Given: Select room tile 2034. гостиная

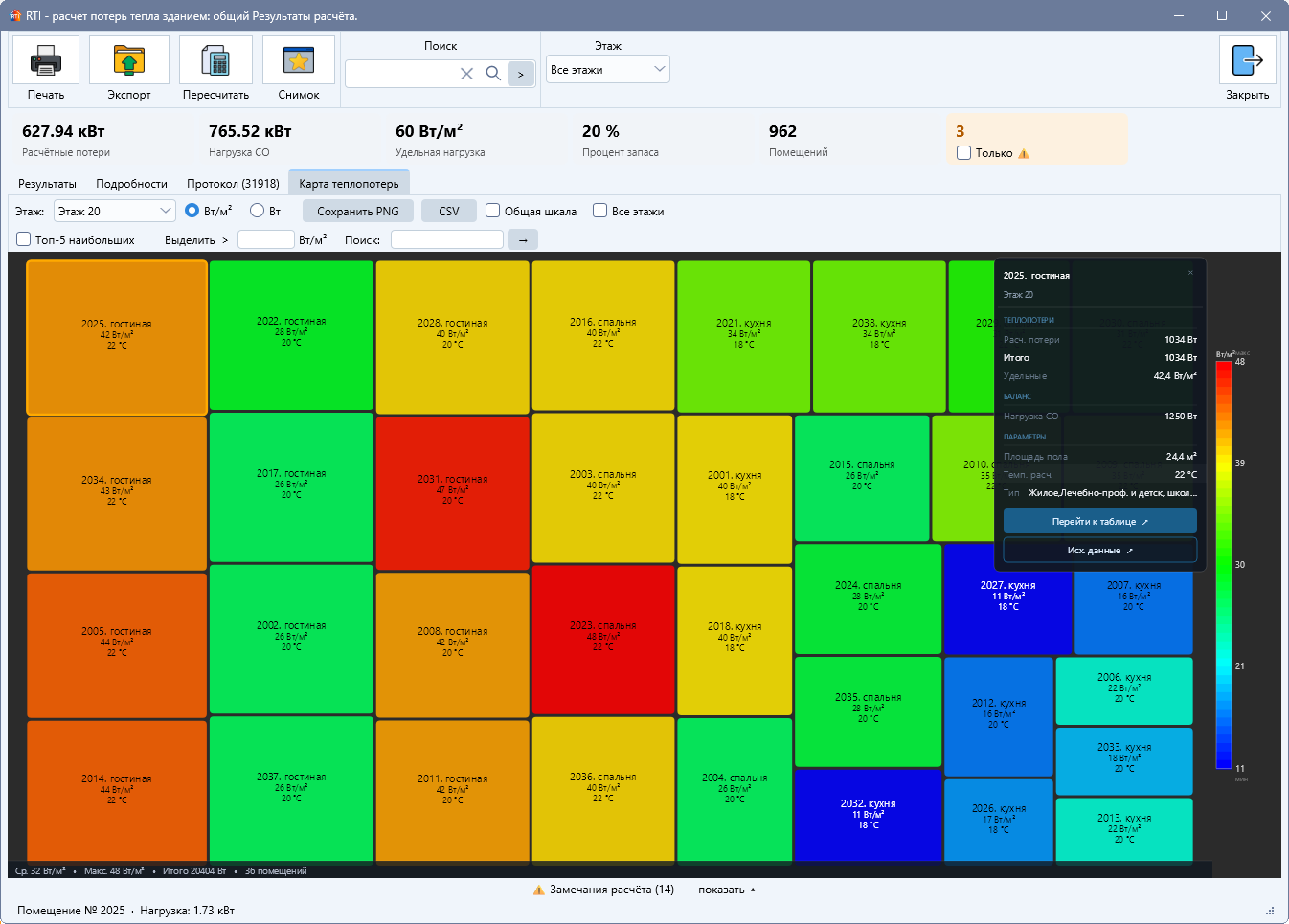Looking at the screenshot, I should pos(117,494).
